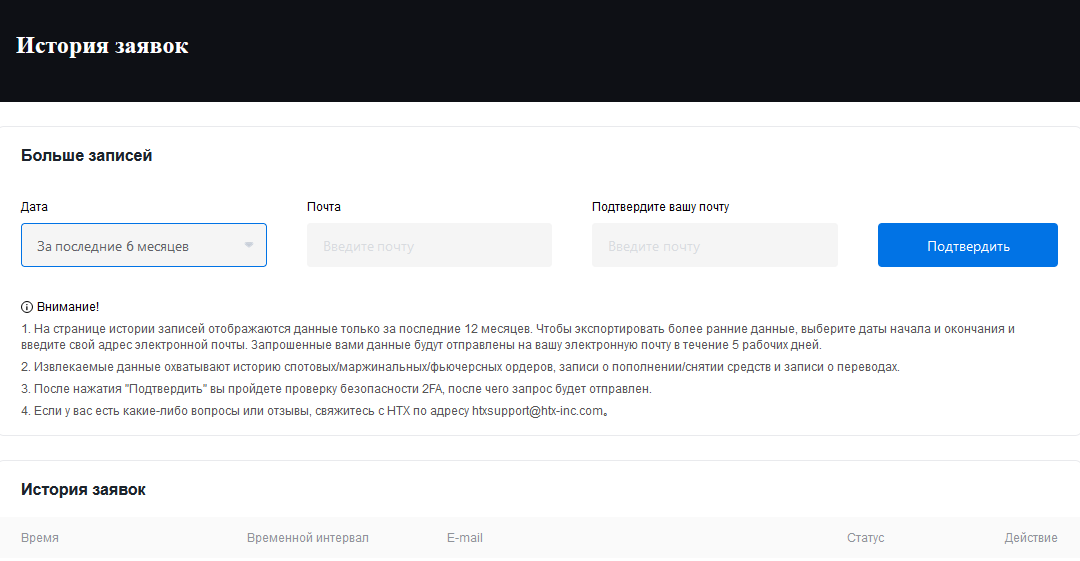Viewport: 1080px width, 561px height.
Task: Open the date range dropdown 'За последние 6 месяцев'
Action: point(130,246)
